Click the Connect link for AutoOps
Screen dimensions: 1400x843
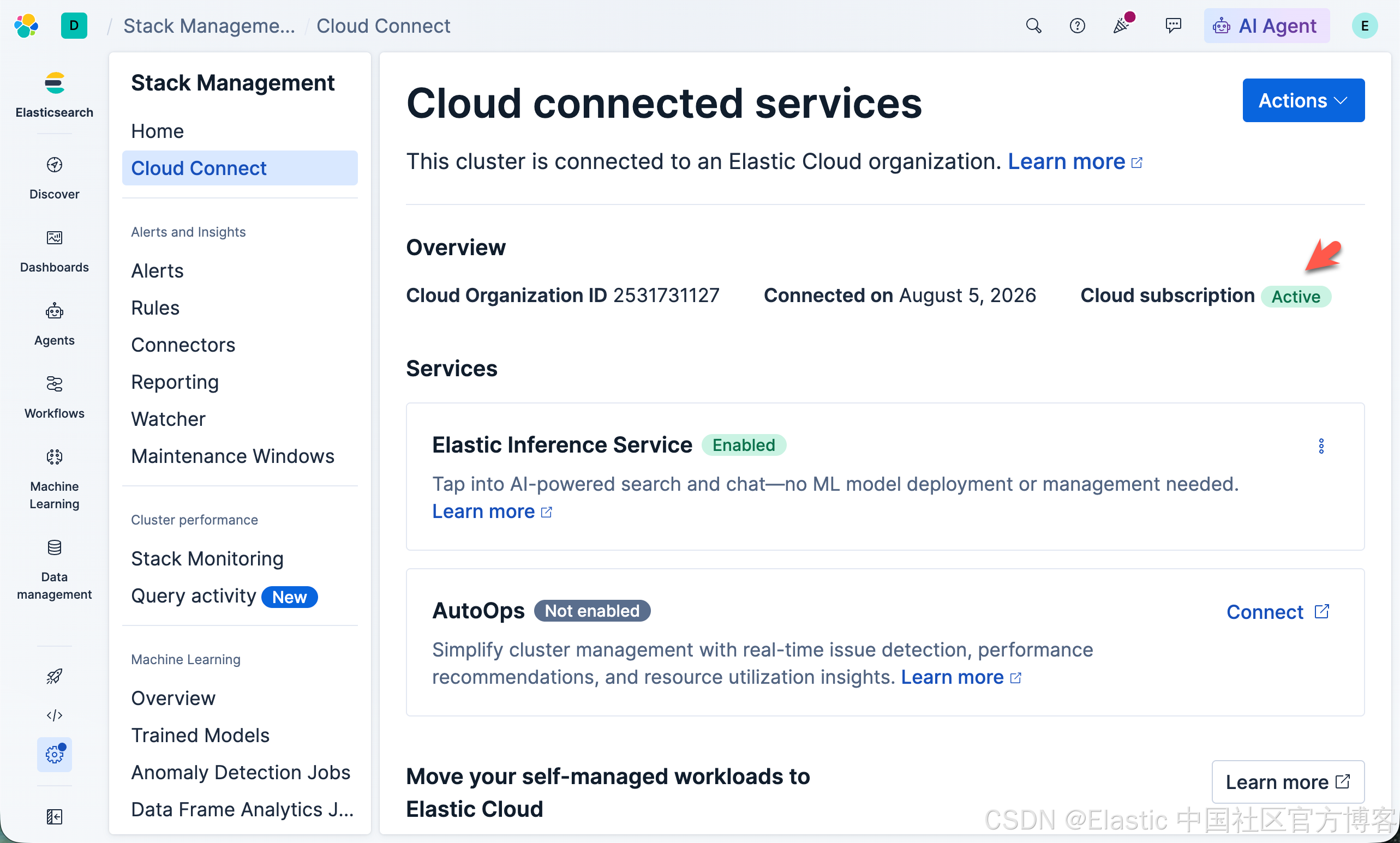(1277, 611)
